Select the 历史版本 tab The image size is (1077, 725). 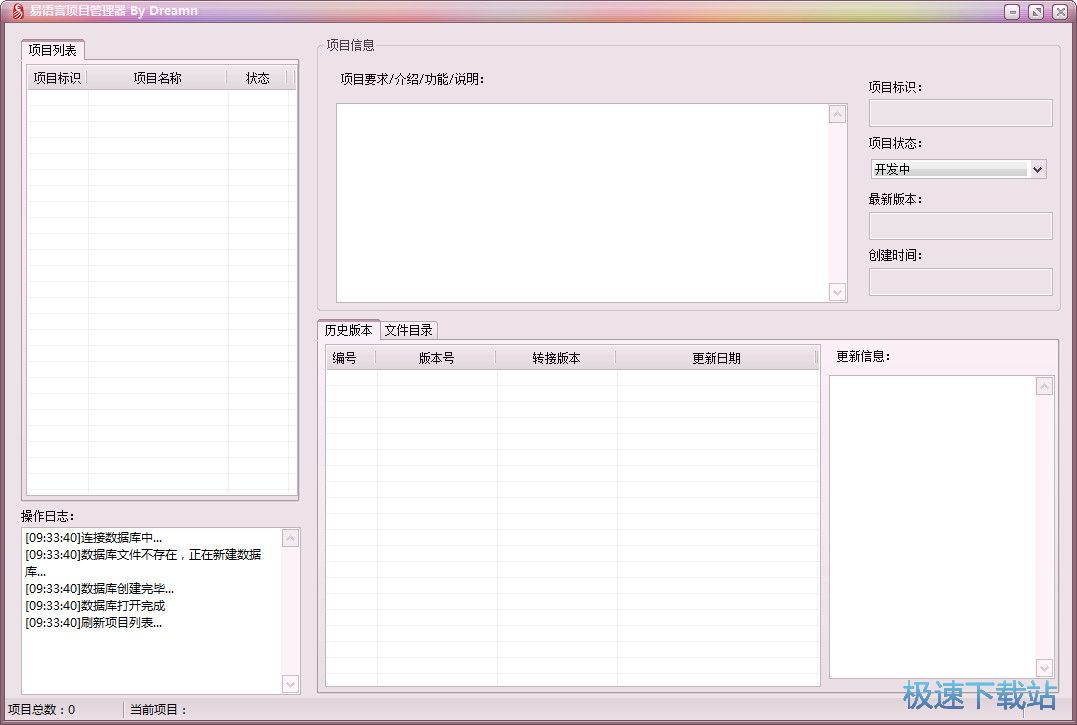point(347,330)
